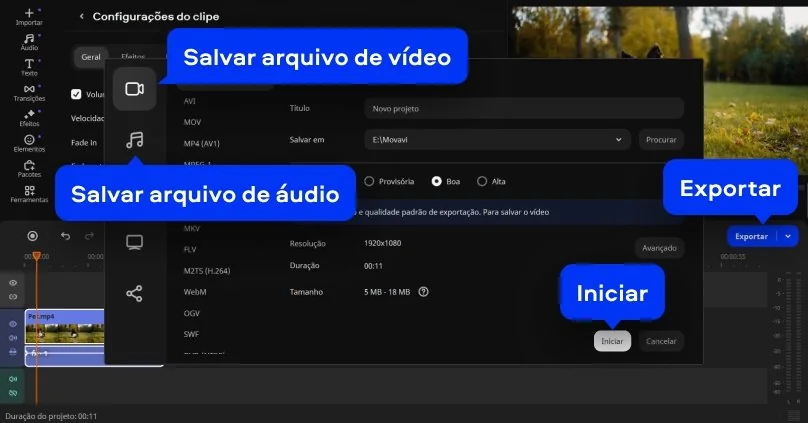The height and width of the screenshot is (423, 808).
Task: Choose export for devices (monitor icon)
Action: 134,242
